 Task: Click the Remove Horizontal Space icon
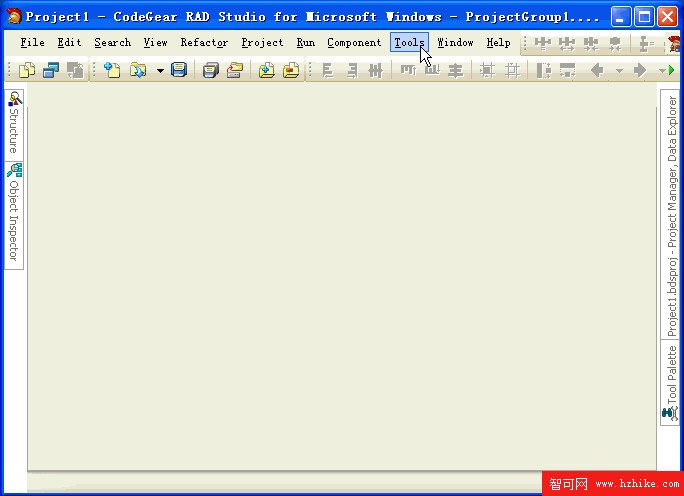click(x=615, y=43)
